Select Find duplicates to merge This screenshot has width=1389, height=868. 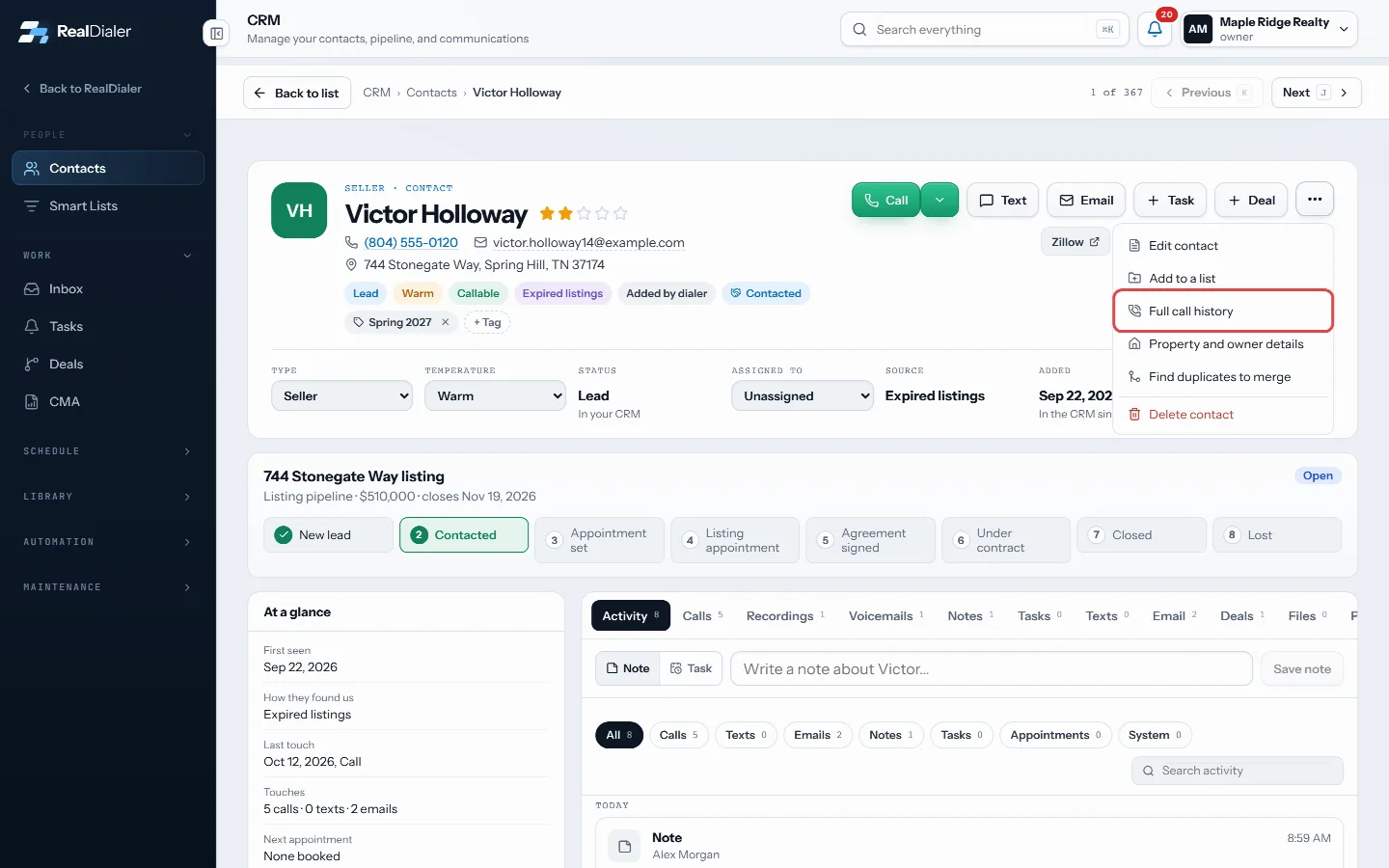click(x=1223, y=376)
